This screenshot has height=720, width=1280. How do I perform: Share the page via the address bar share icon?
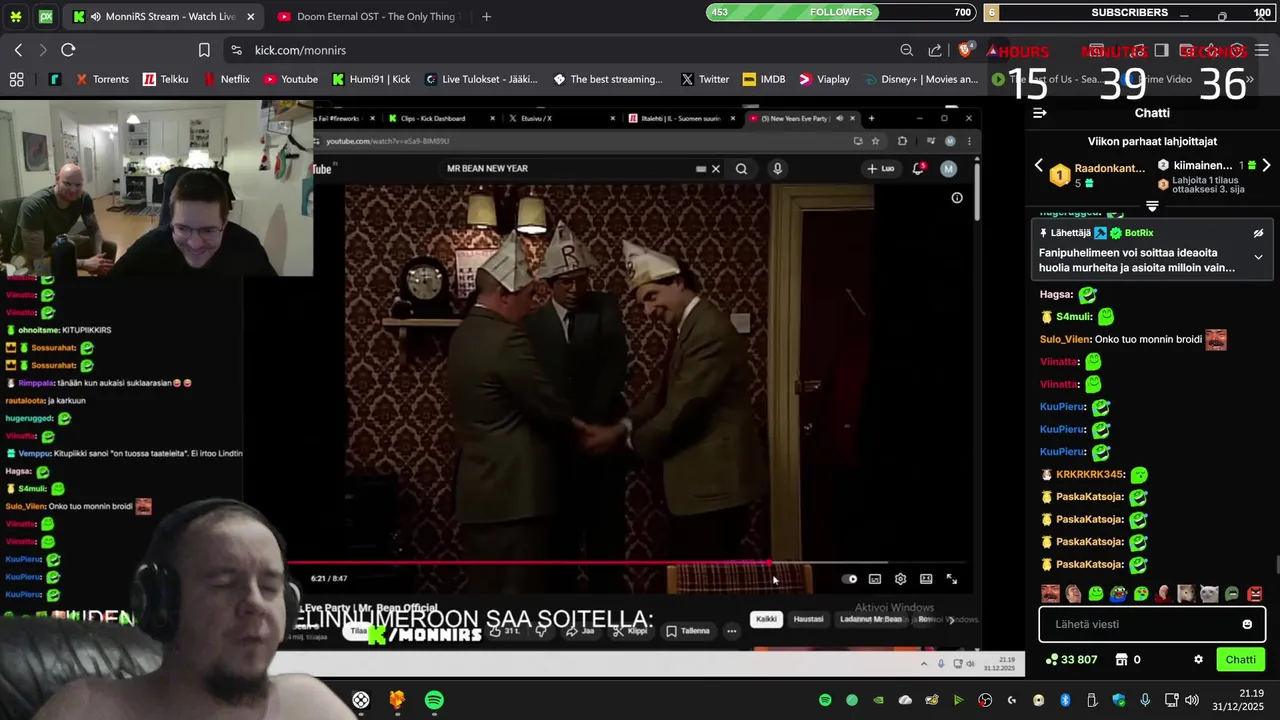pos(935,50)
